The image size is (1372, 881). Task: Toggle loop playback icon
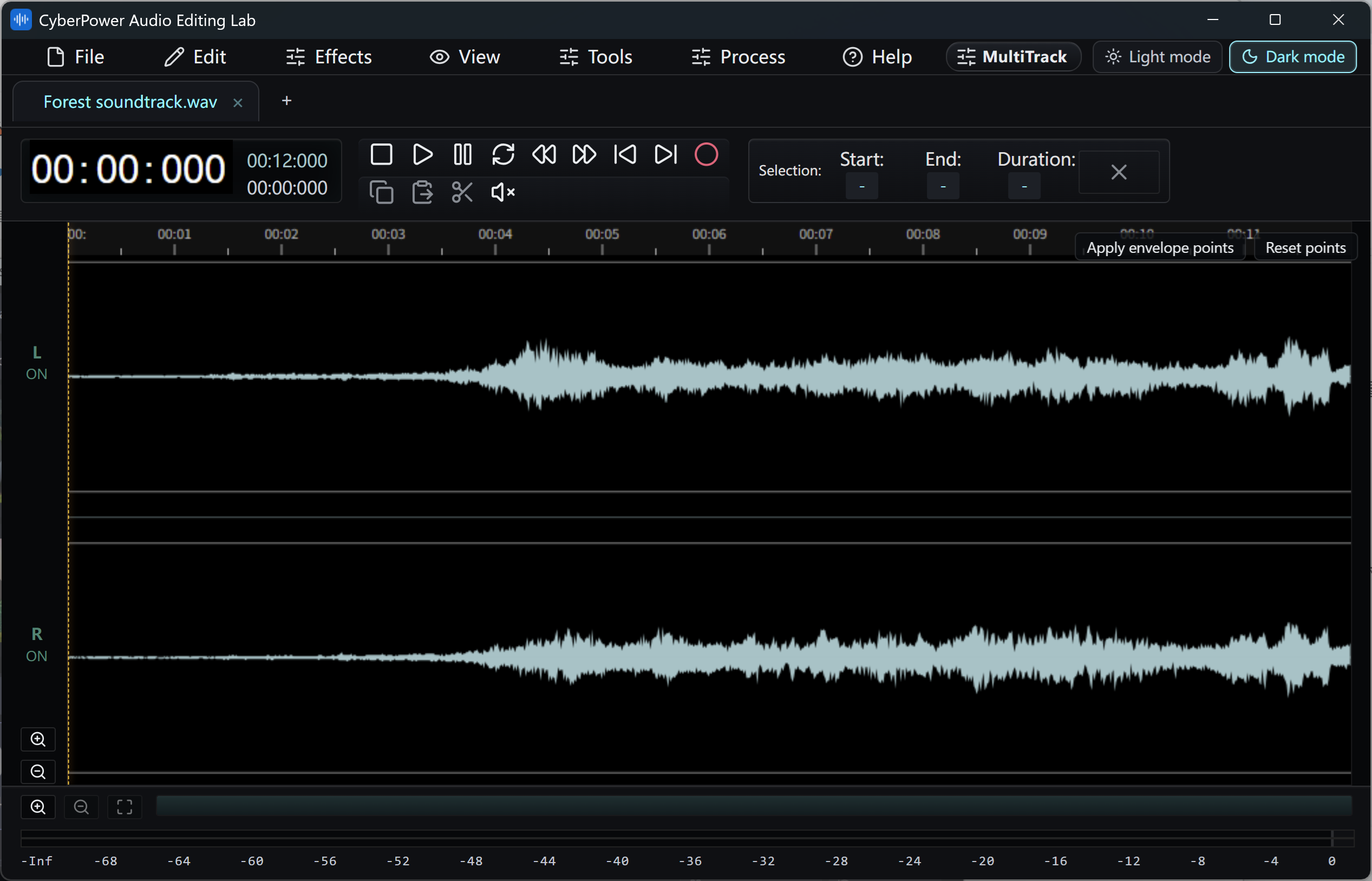pos(504,154)
